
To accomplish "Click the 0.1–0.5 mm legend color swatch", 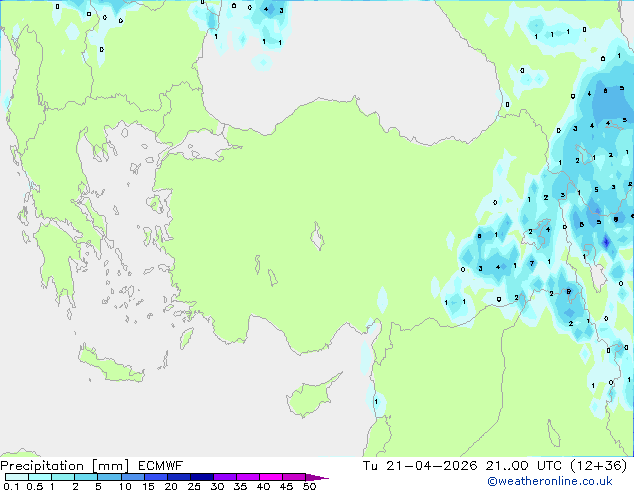I will coord(17,477).
